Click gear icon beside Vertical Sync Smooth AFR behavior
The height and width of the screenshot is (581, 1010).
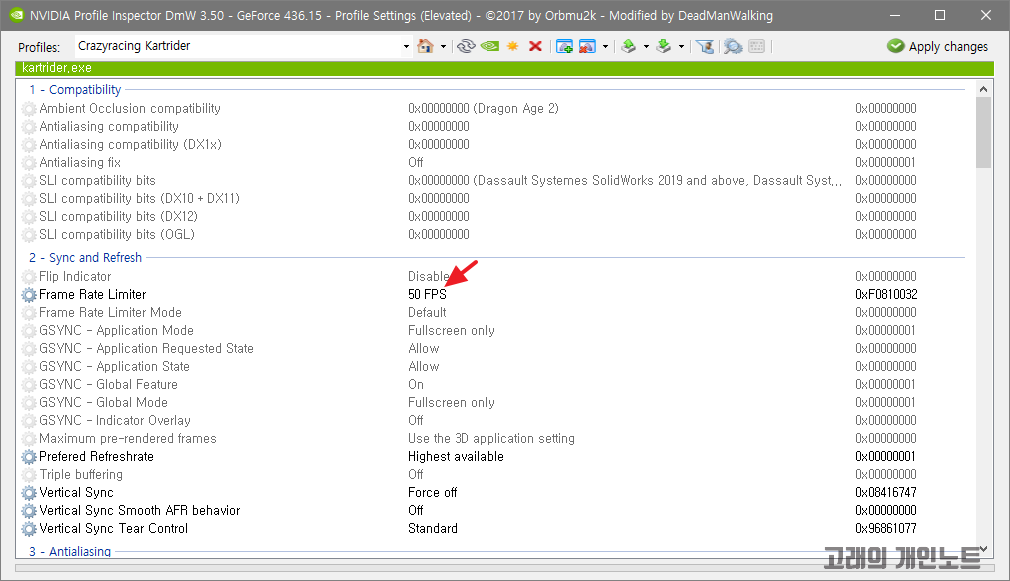coord(29,511)
